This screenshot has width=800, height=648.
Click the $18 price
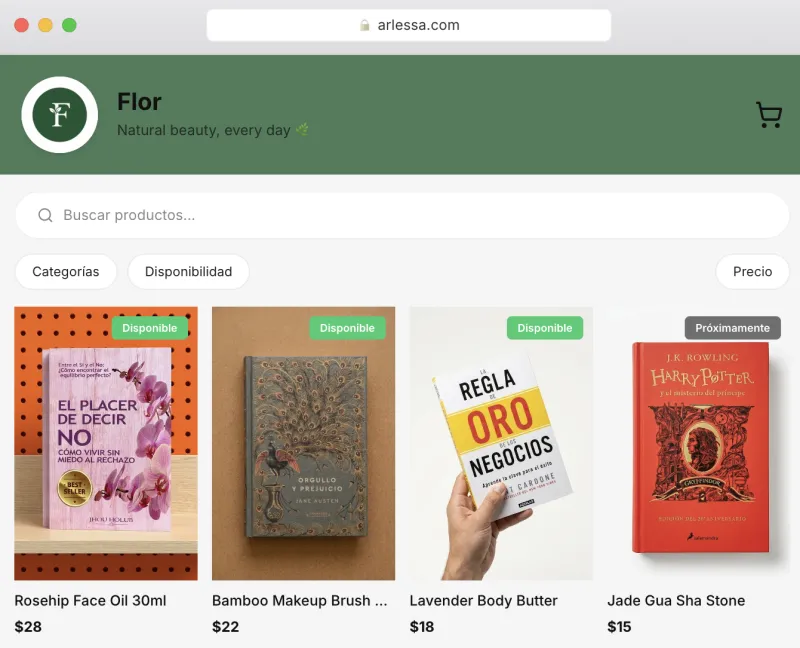(x=422, y=627)
